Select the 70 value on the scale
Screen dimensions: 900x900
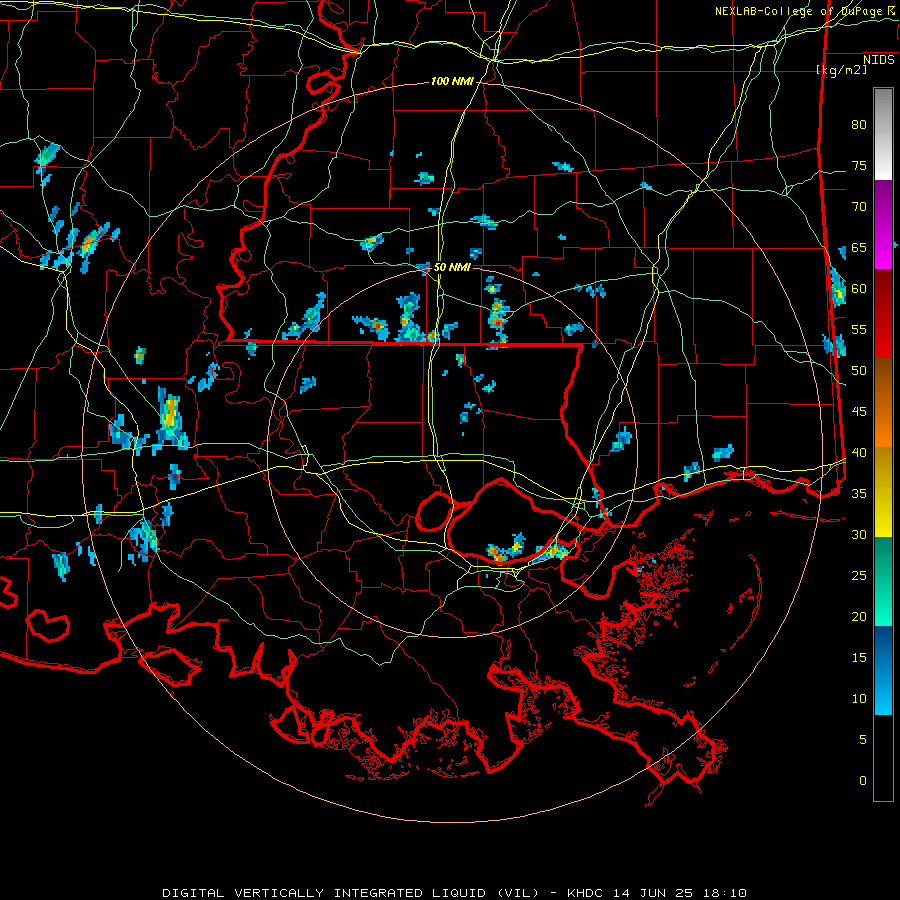[859, 207]
